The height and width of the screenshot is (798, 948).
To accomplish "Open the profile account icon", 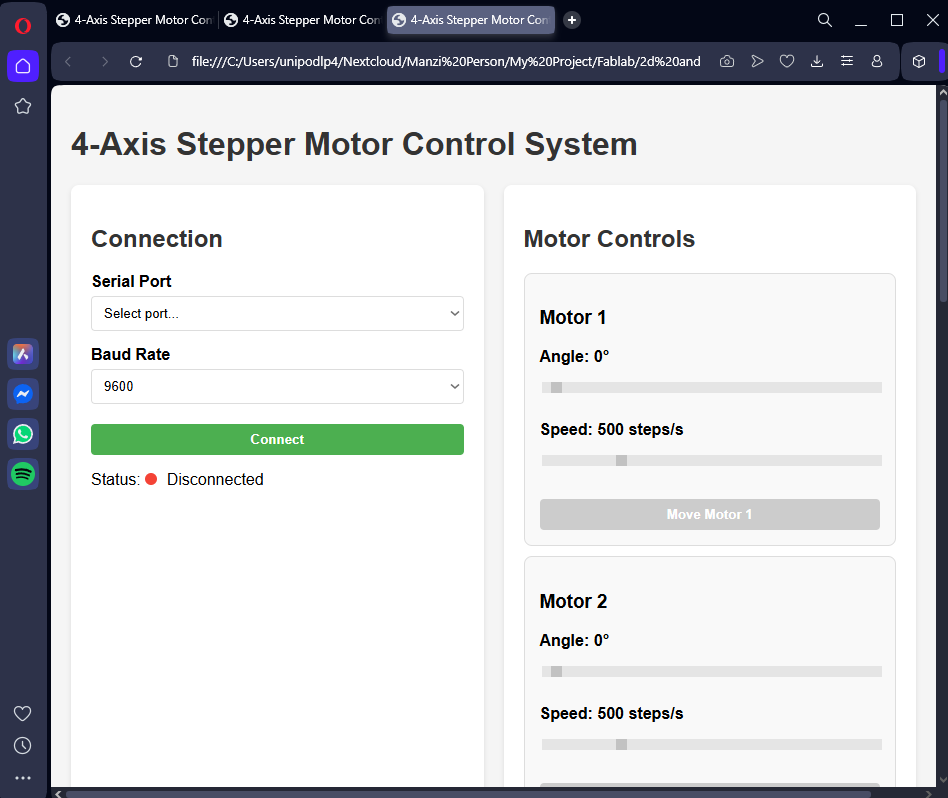I will point(877,62).
